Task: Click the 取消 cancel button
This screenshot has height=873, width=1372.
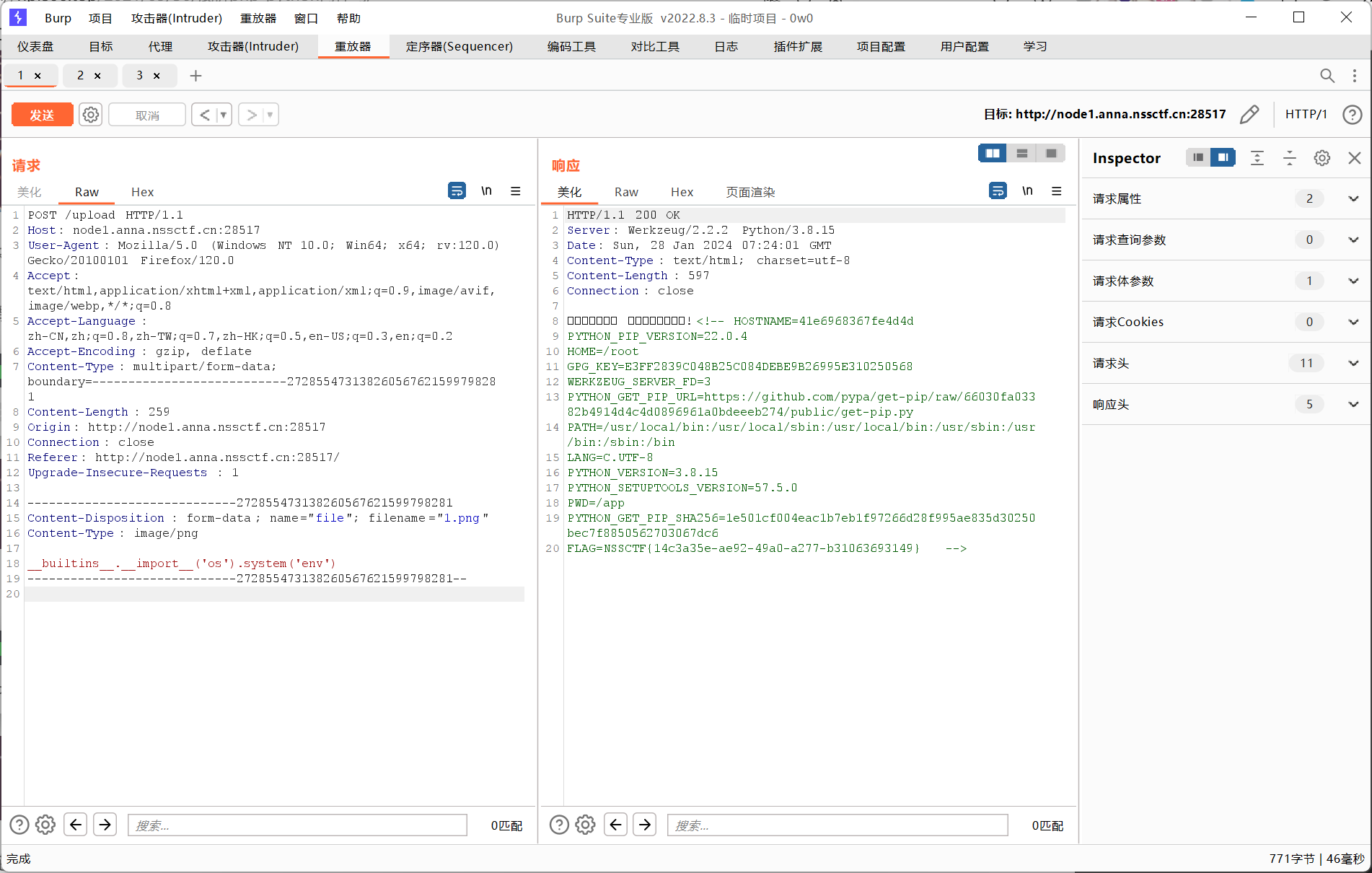Action: click(147, 115)
